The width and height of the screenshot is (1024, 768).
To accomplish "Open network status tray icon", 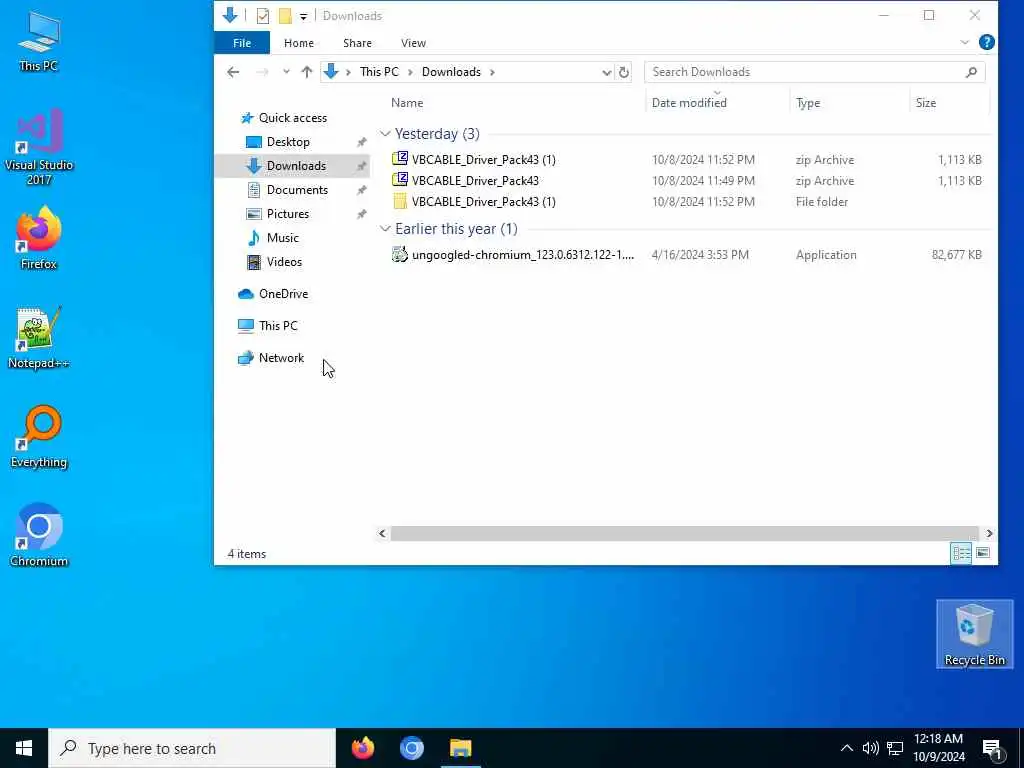I will (895, 748).
